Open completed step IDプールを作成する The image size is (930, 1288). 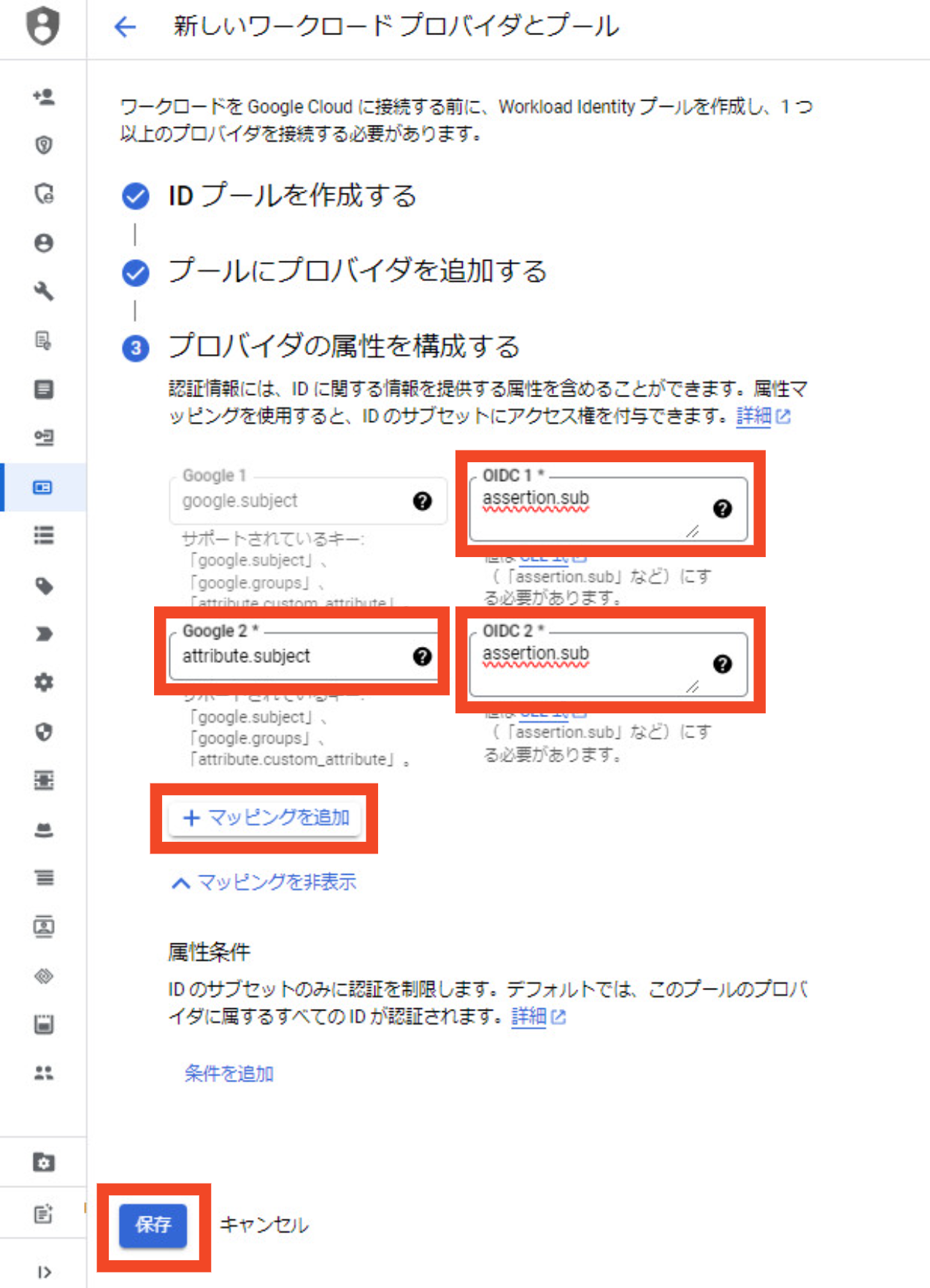pyautogui.click(x=292, y=196)
